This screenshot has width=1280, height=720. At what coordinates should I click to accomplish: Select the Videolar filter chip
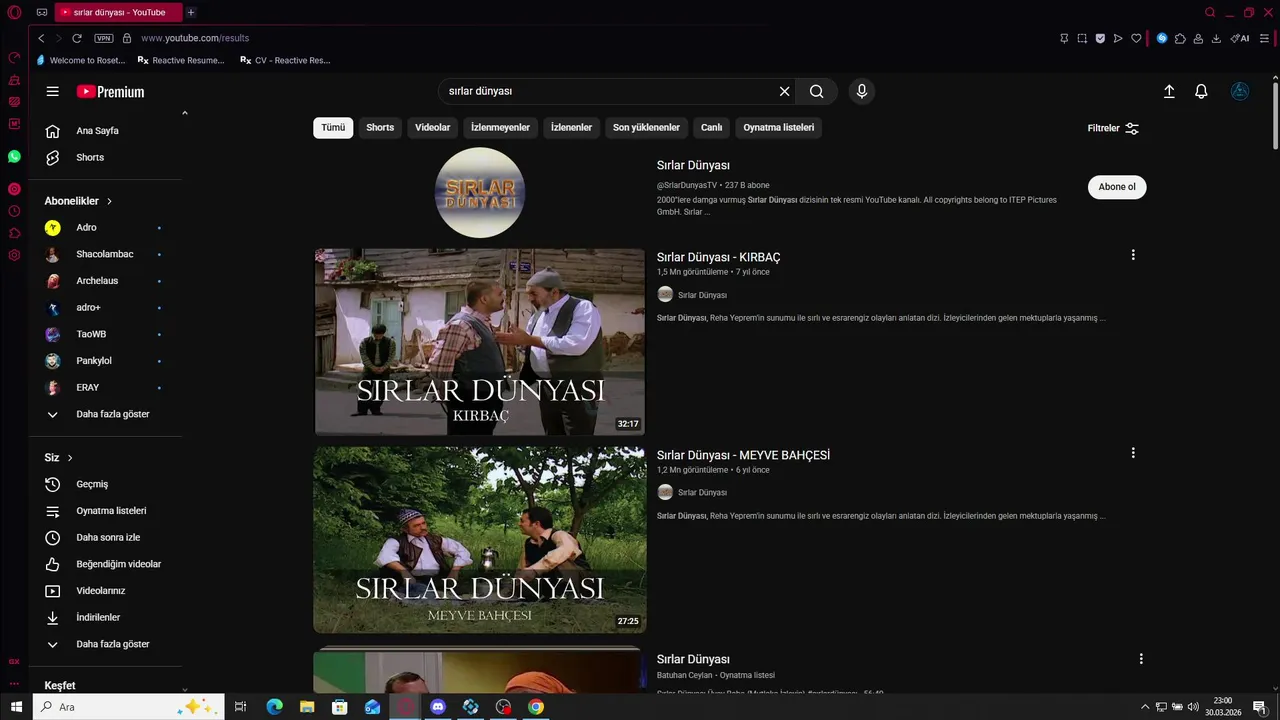[x=433, y=128]
